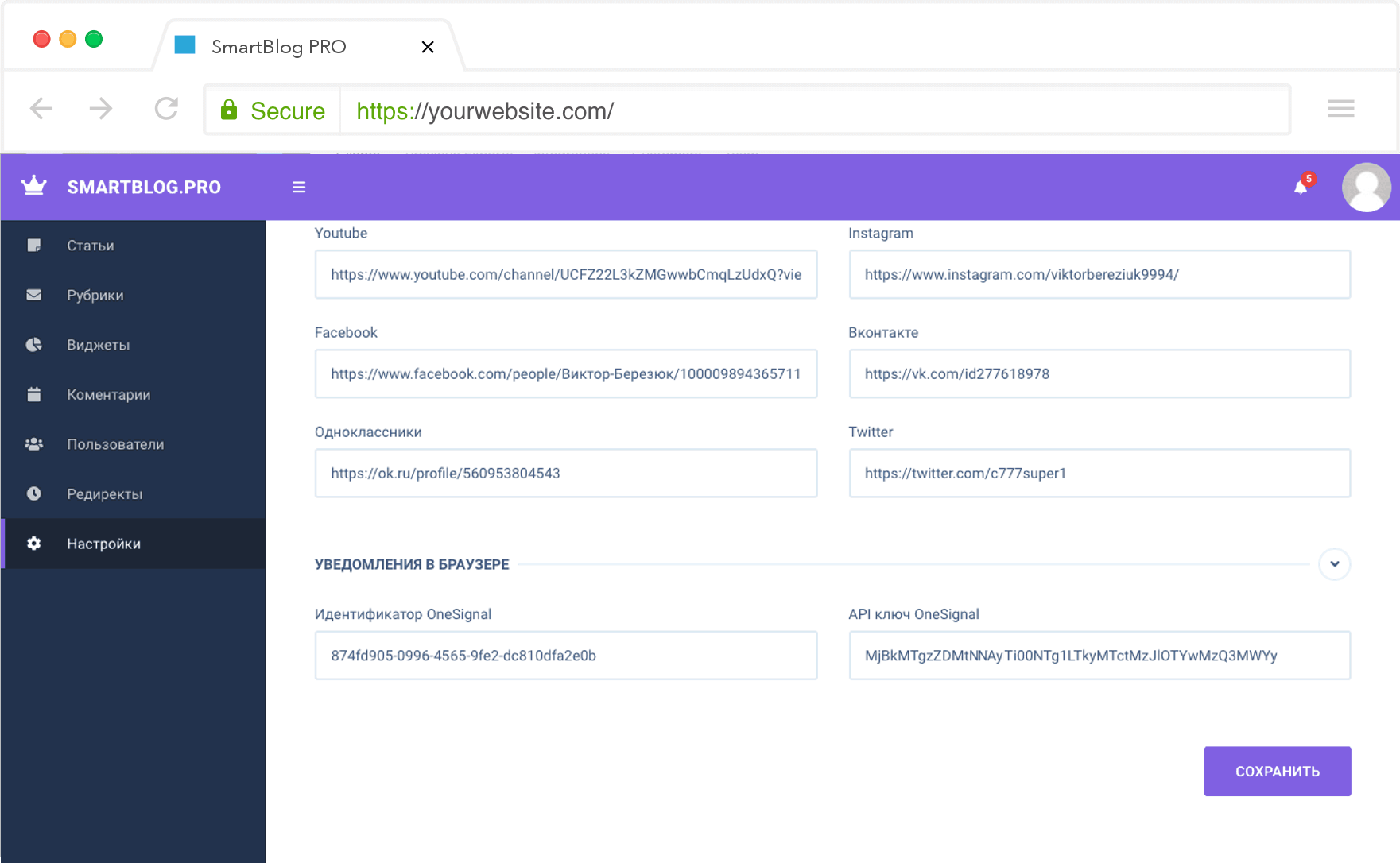Select the API ключ OneSignal field
The width and height of the screenshot is (1400, 863).
coord(1099,656)
